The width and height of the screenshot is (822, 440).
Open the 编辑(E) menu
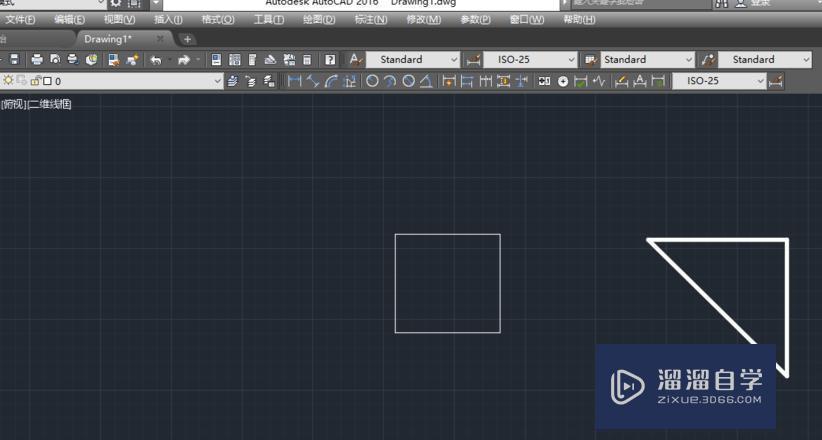tap(69, 20)
